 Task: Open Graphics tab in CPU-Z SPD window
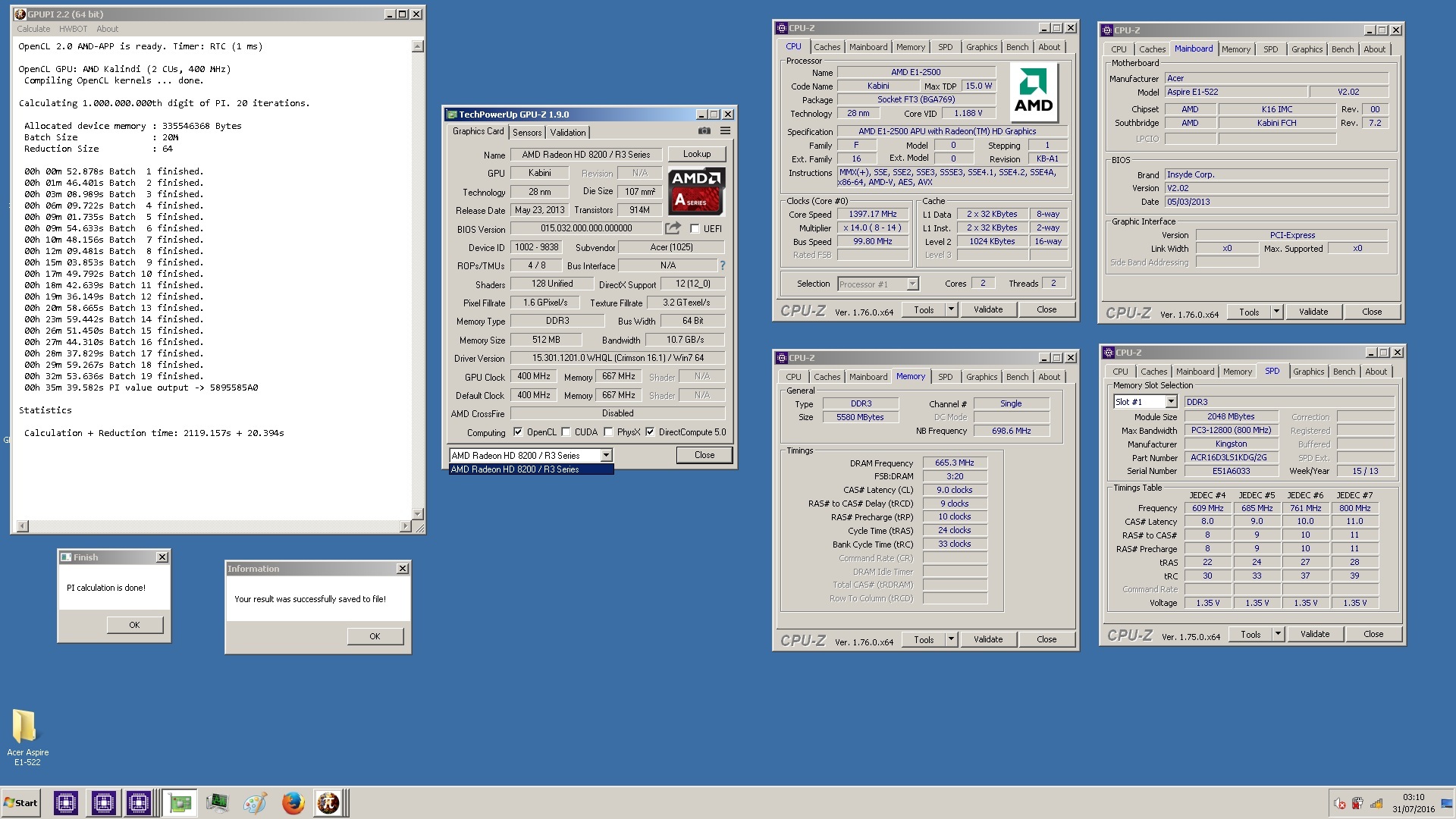pos(1308,372)
